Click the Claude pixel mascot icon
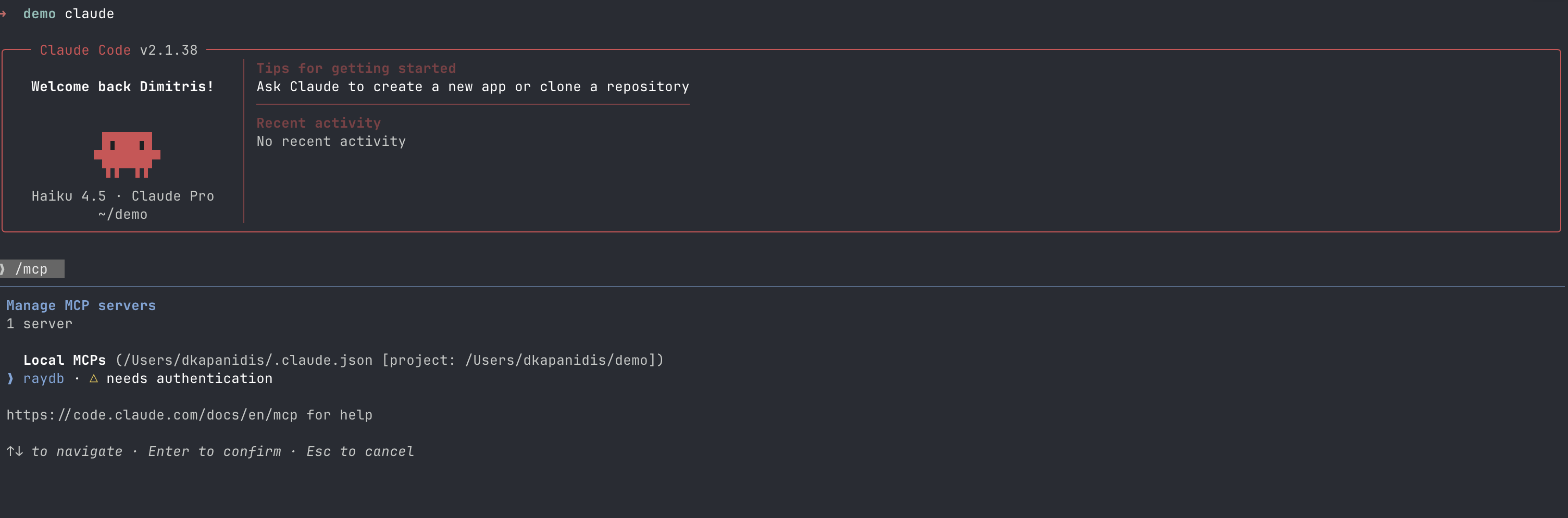 tap(127, 154)
